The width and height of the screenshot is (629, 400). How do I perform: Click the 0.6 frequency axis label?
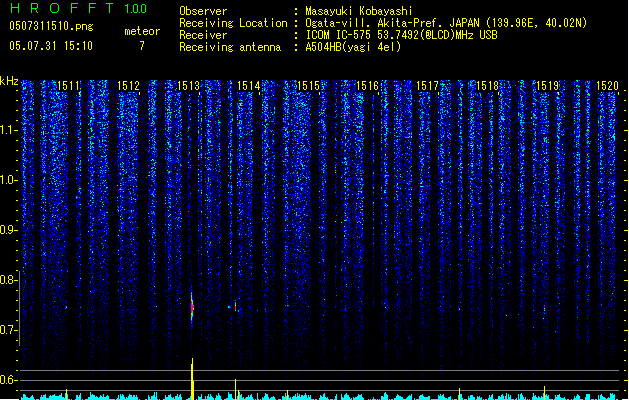click(x=8, y=380)
